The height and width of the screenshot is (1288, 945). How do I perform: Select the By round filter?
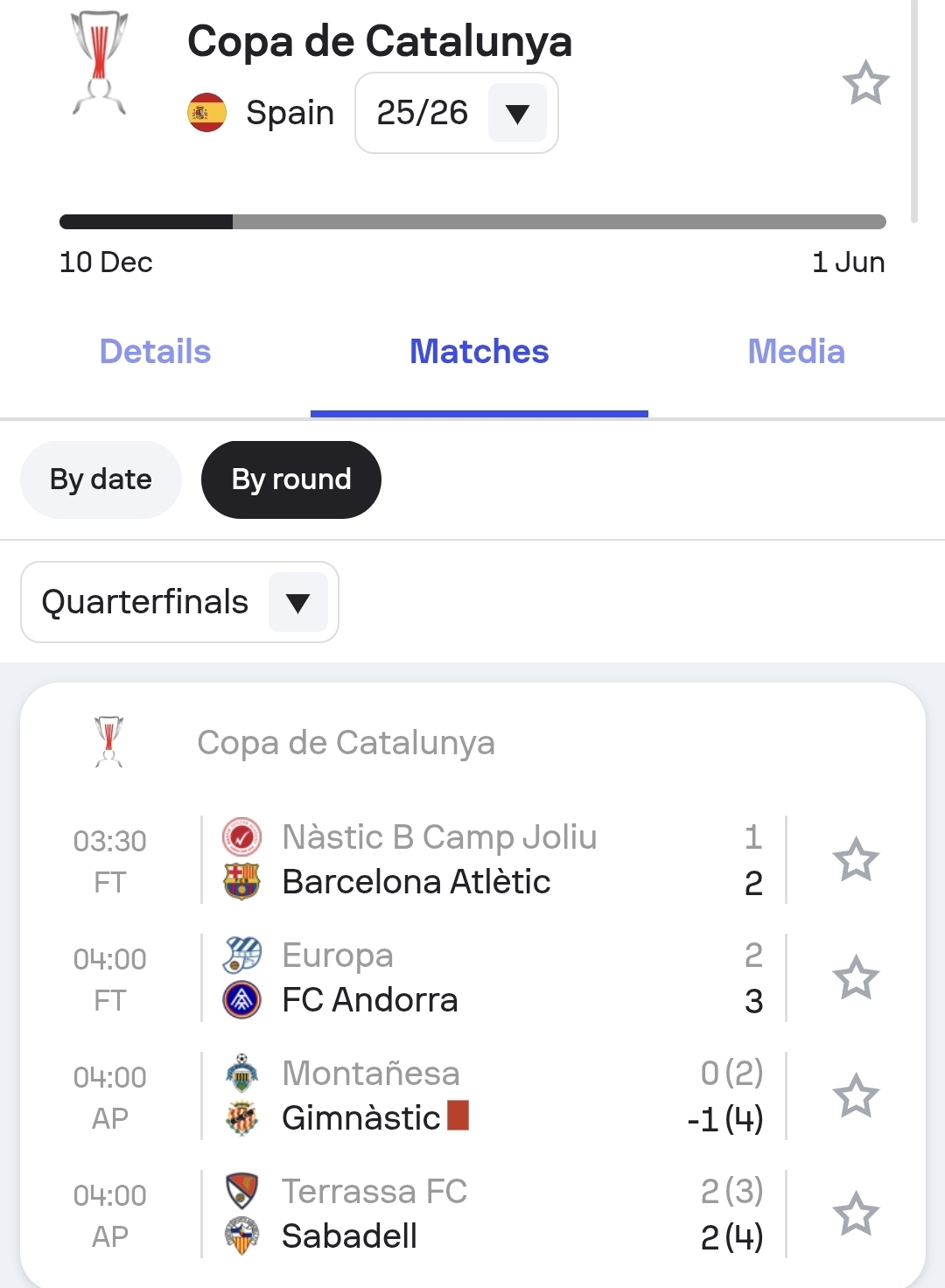pyautogui.click(x=290, y=479)
